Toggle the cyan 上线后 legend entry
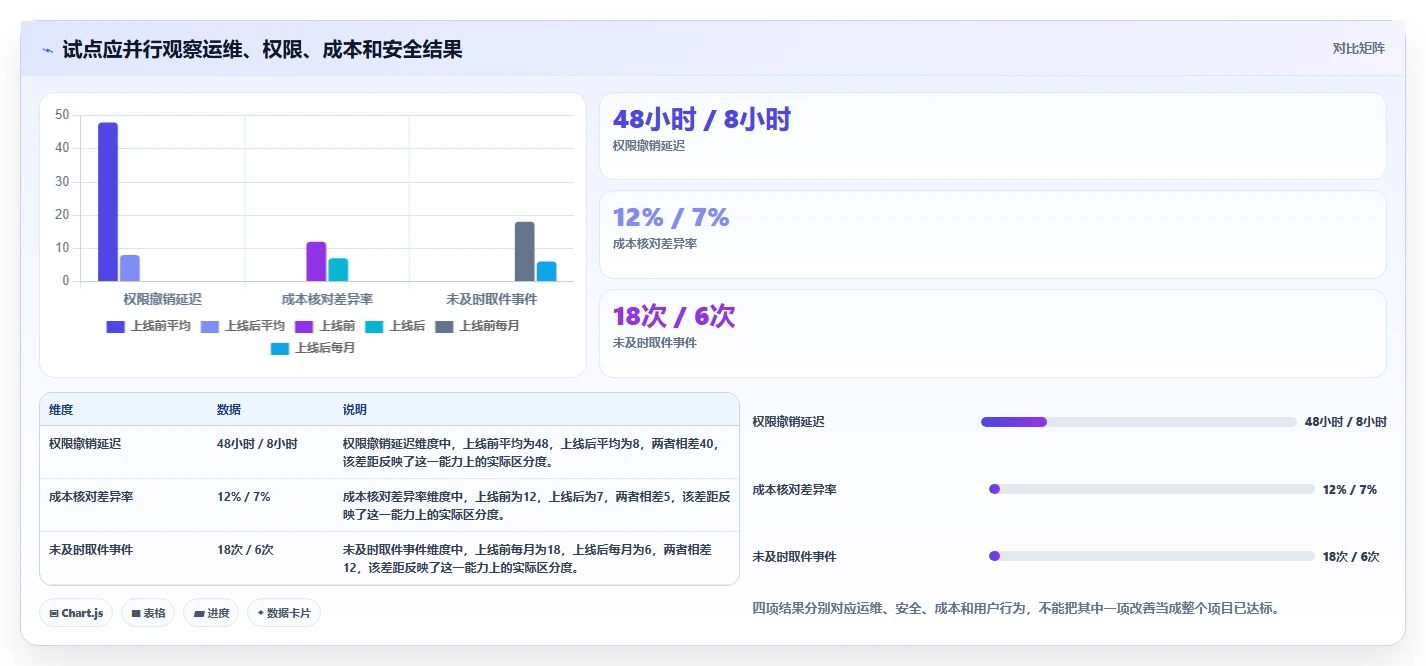Viewport: 1426px width, 666px height. (x=395, y=326)
